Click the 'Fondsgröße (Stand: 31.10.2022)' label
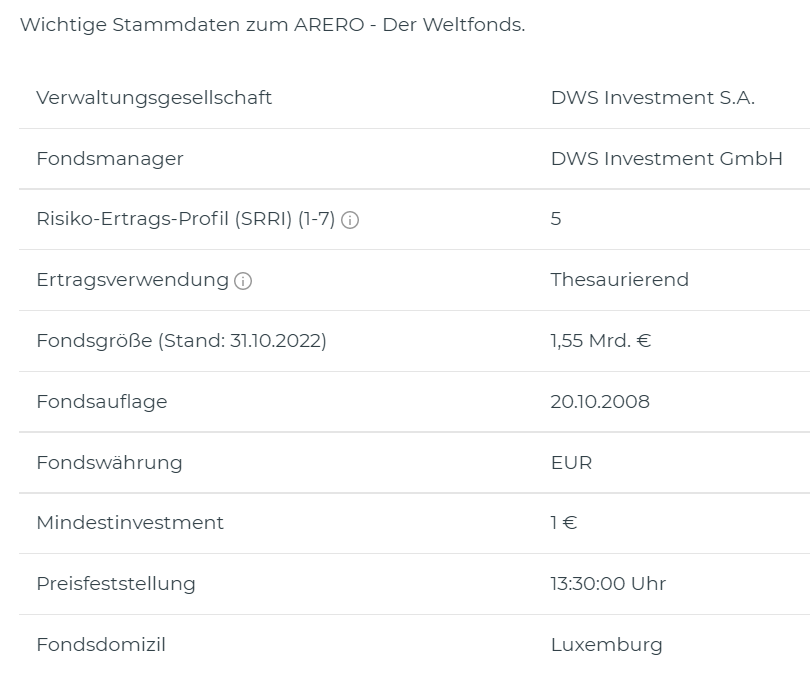810x693 pixels. (x=181, y=341)
